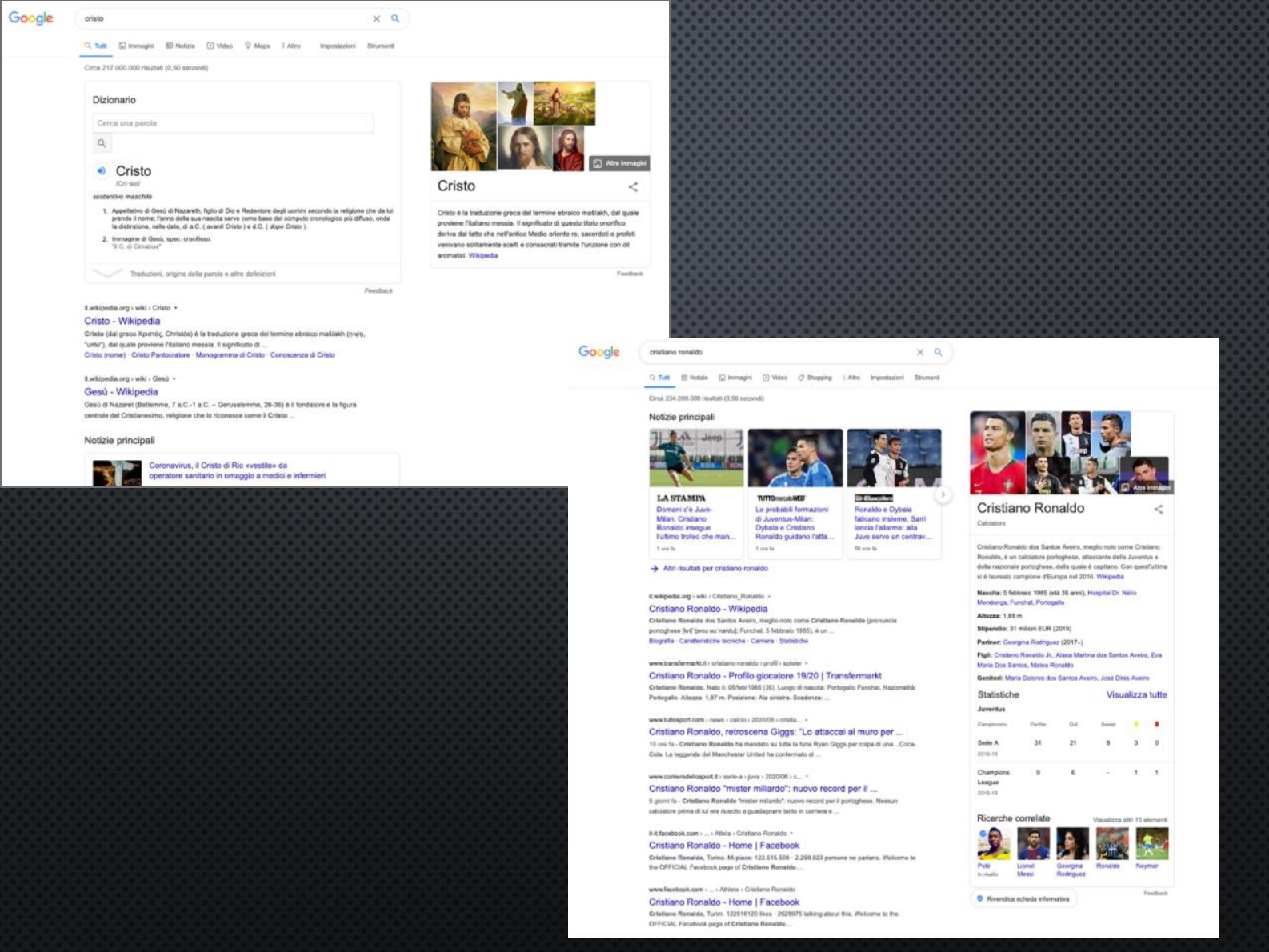
Task: Click 'Altre immagini' in the Cristo panel
Action: coord(619,163)
